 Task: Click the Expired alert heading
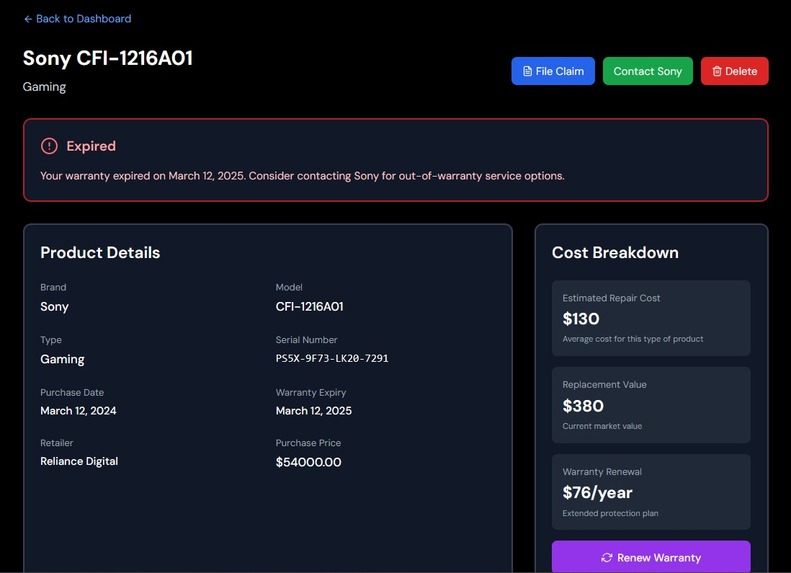click(x=91, y=146)
